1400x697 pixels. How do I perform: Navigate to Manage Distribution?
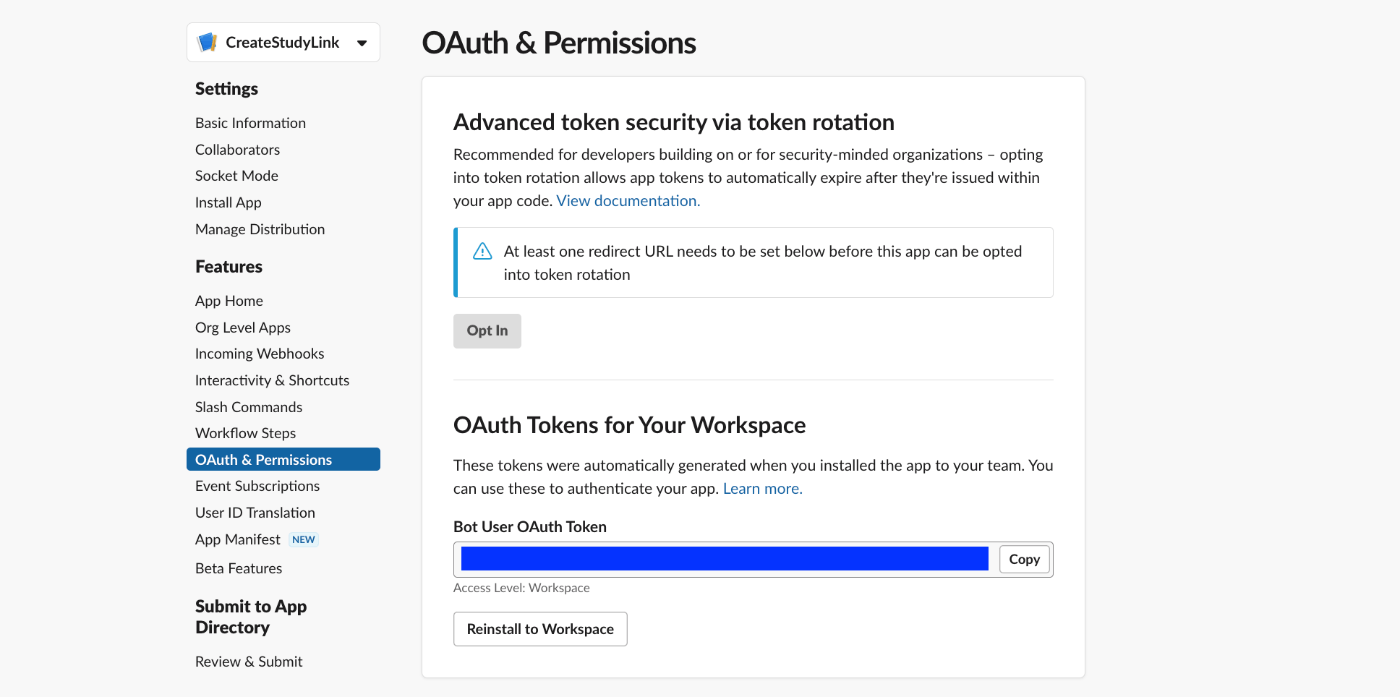point(260,229)
